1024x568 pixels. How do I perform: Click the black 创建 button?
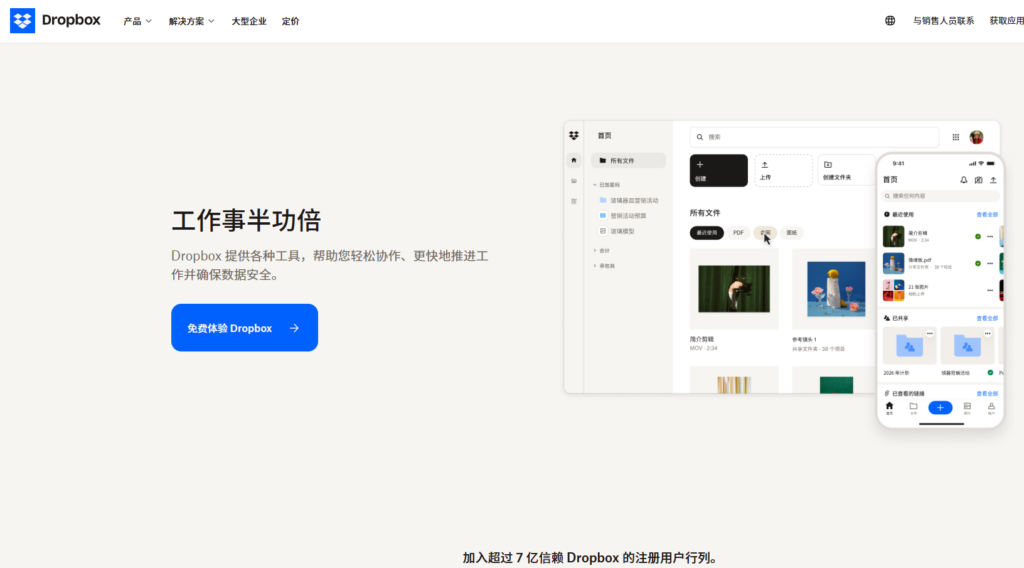click(718, 170)
